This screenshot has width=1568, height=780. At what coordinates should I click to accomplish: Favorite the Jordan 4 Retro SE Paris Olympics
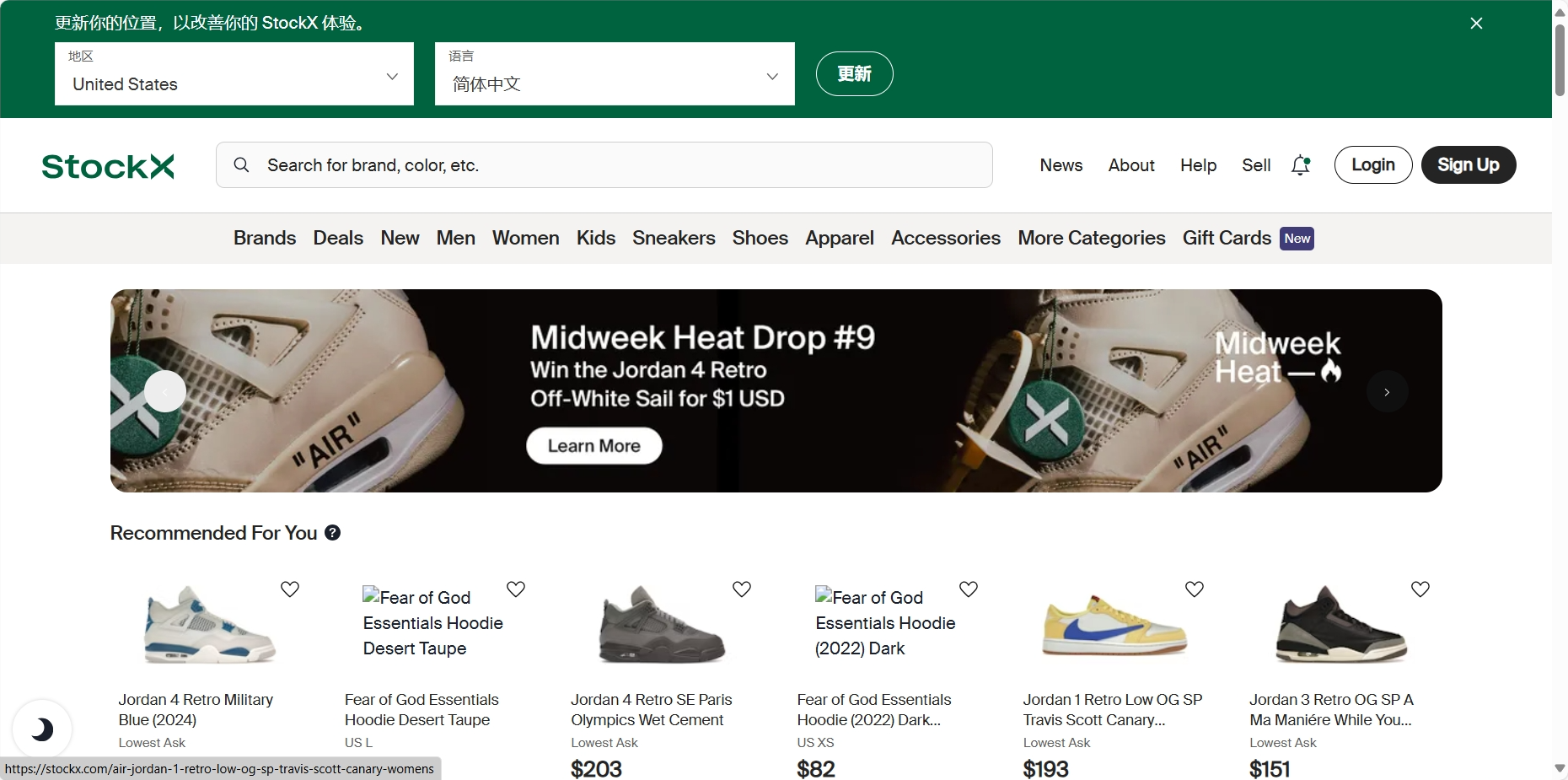tap(742, 589)
